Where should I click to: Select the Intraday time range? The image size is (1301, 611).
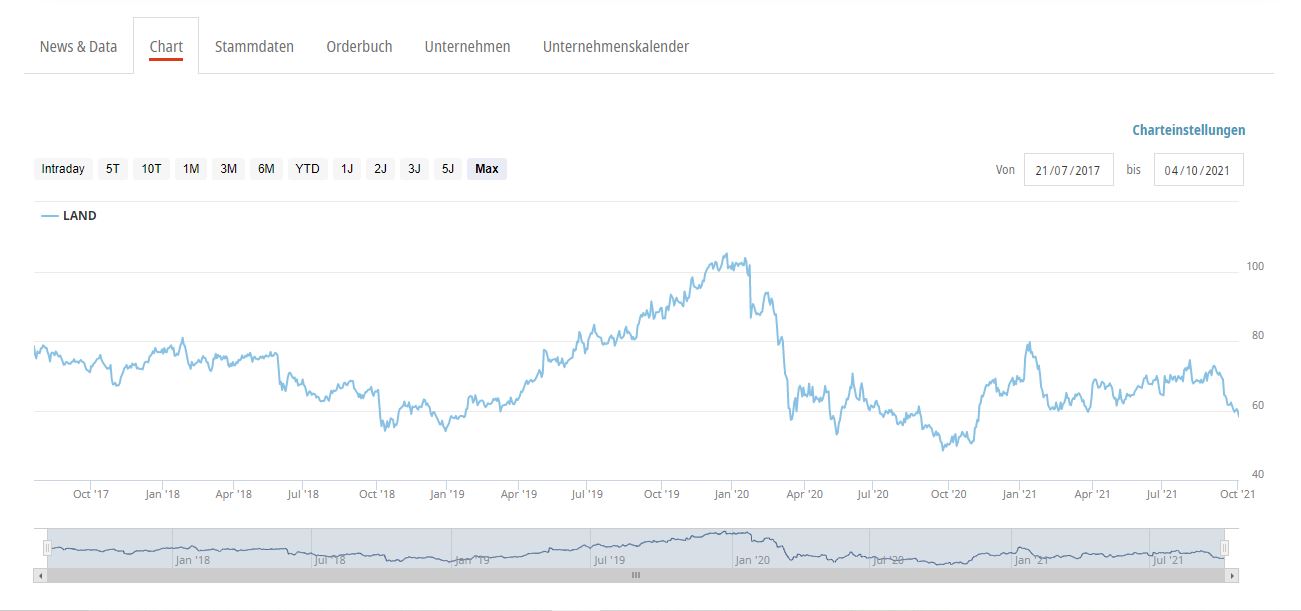point(63,169)
